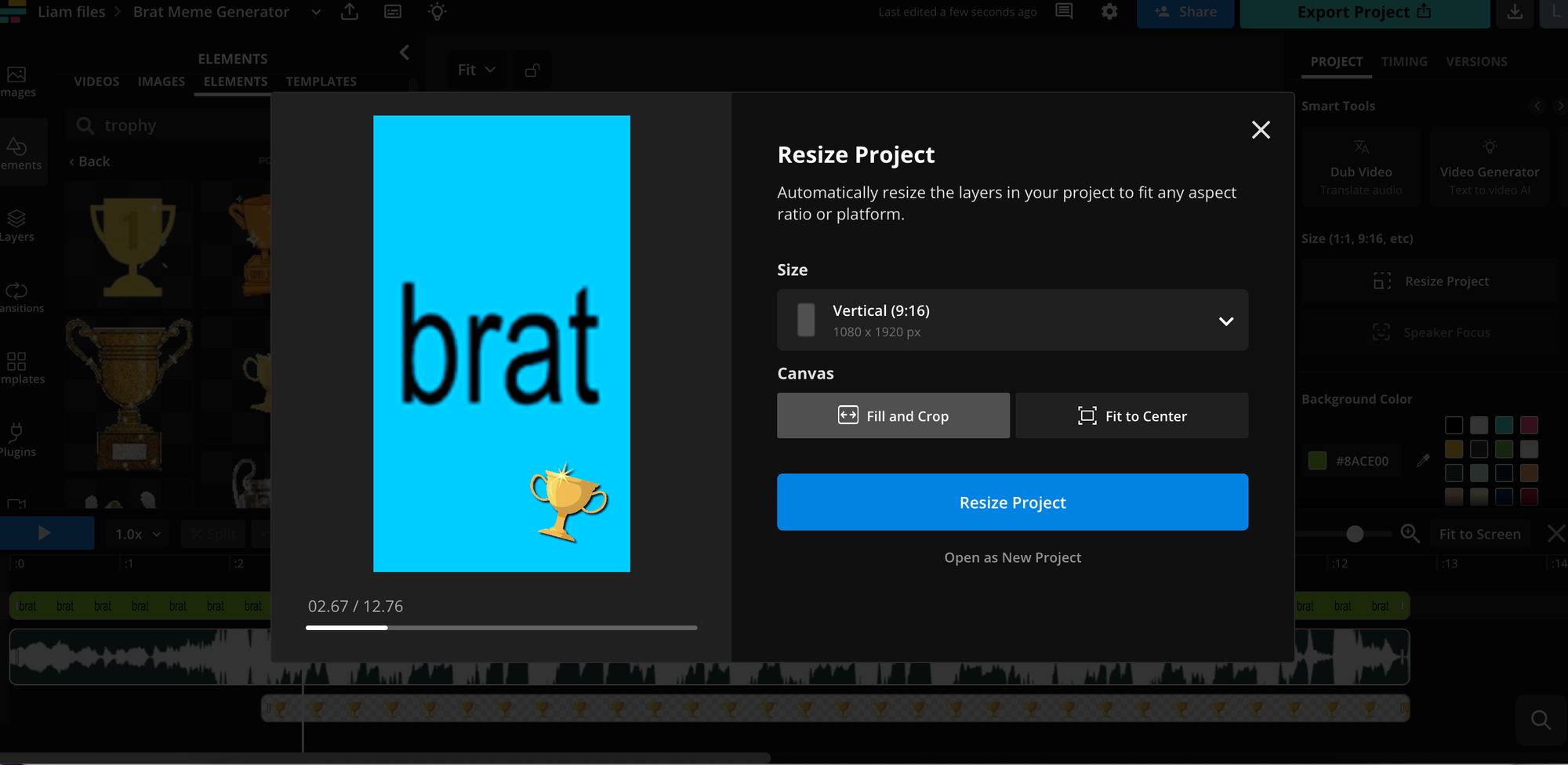This screenshot has width=1568, height=765.
Task: Open the user avatar at top right
Action: click(x=1555, y=12)
